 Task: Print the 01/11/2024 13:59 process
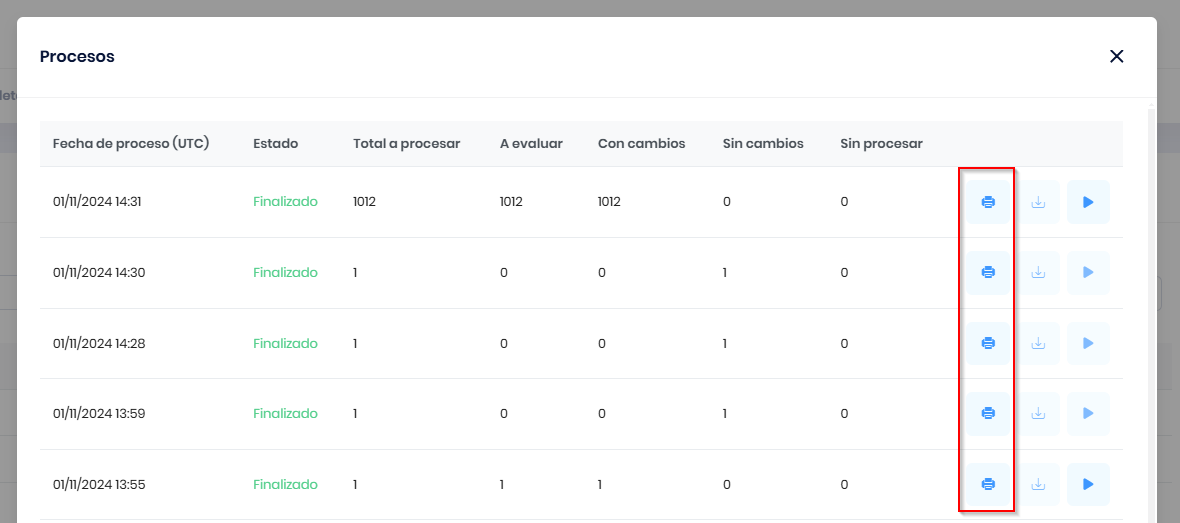click(988, 413)
